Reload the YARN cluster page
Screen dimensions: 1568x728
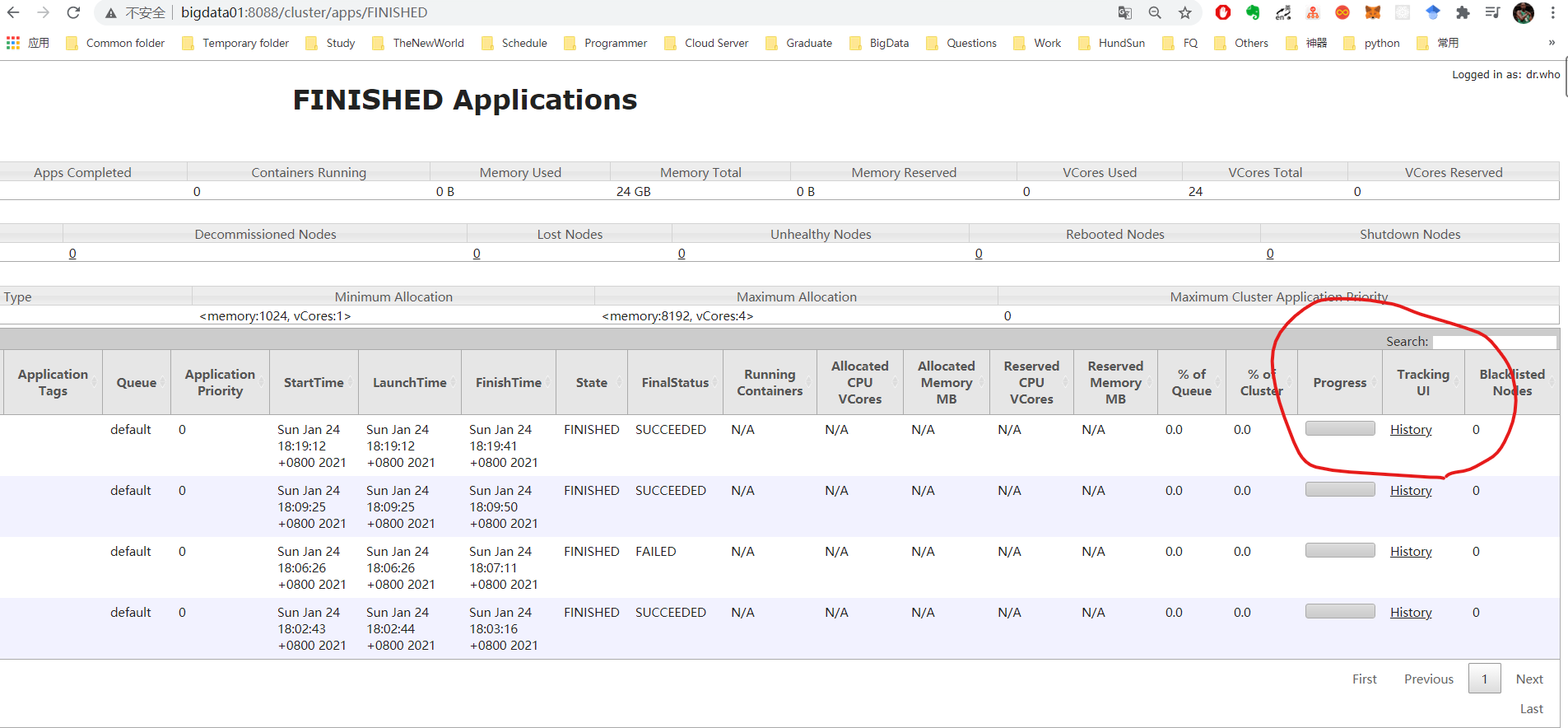coord(73,12)
